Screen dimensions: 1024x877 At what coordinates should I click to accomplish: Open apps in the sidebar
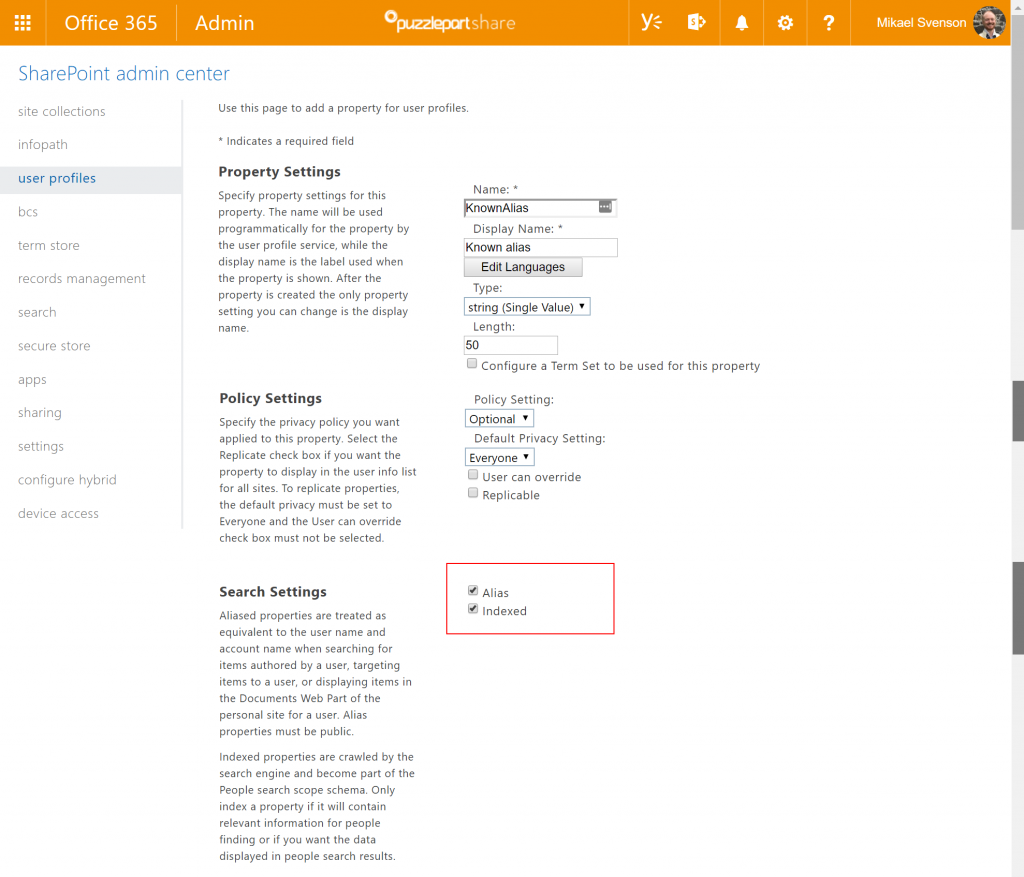[32, 380]
